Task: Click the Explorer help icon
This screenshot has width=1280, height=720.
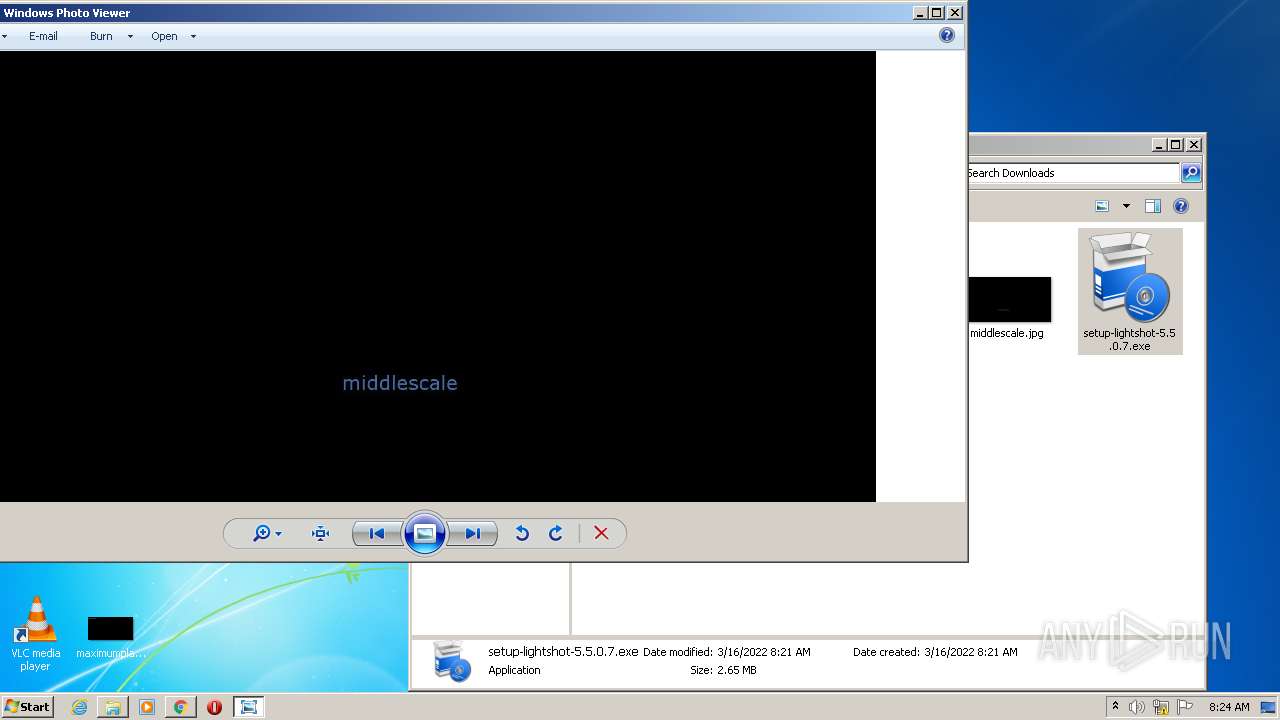Action: pos(1181,206)
